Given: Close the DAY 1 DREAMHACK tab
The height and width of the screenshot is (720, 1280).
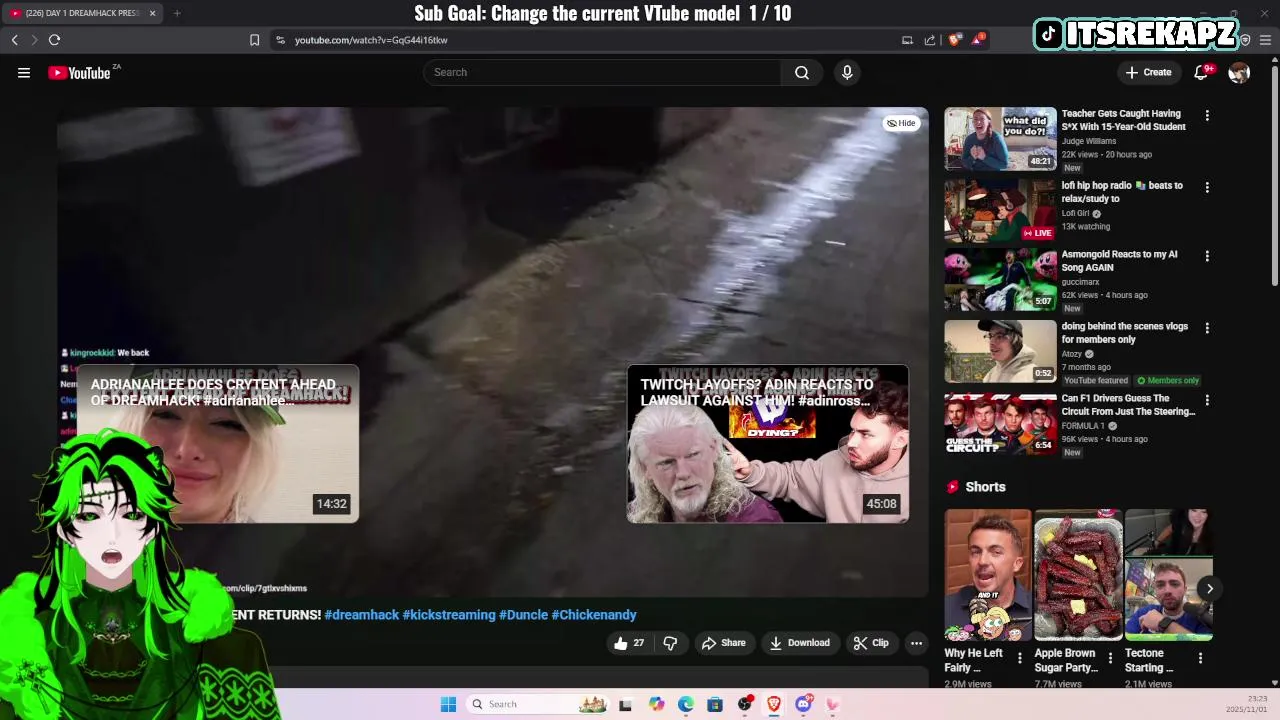Looking at the screenshot, I should 152,13.
